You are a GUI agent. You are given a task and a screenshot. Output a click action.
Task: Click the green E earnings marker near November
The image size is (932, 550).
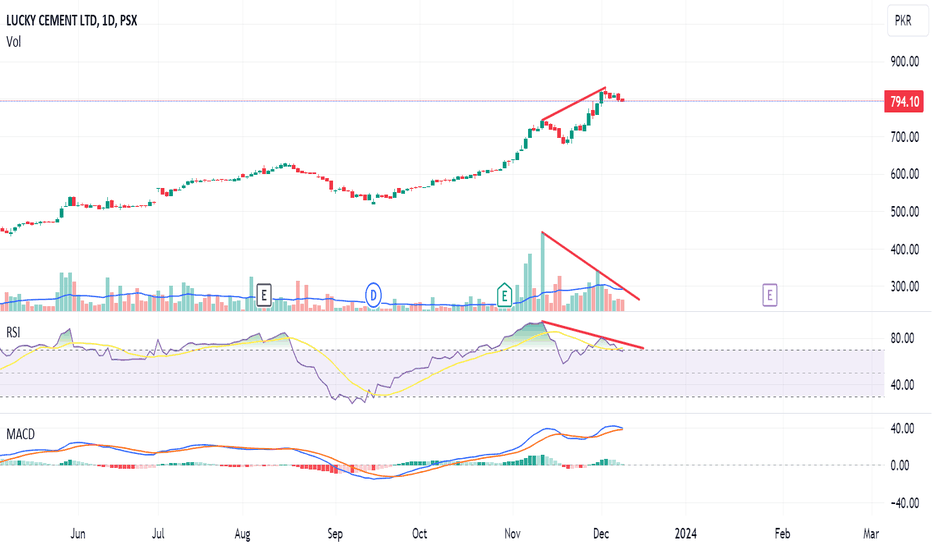(504, 294)
